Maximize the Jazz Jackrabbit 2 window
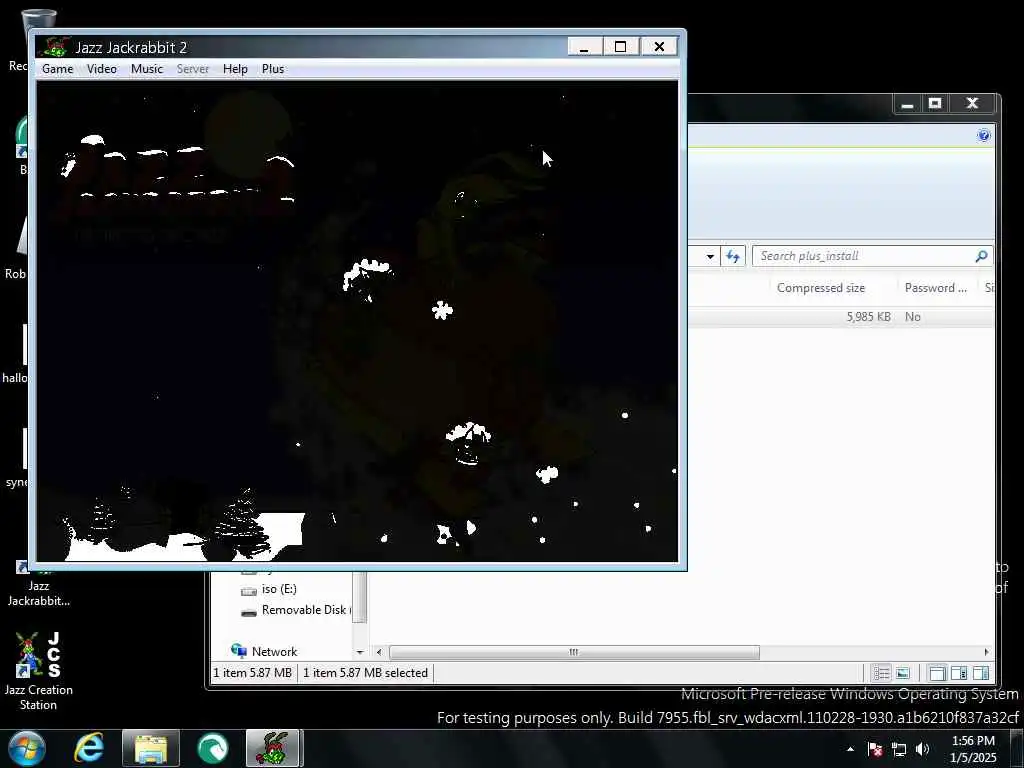Image resolution: width=1024 pixels, height=768 pixels. click(x=620, y=46)
